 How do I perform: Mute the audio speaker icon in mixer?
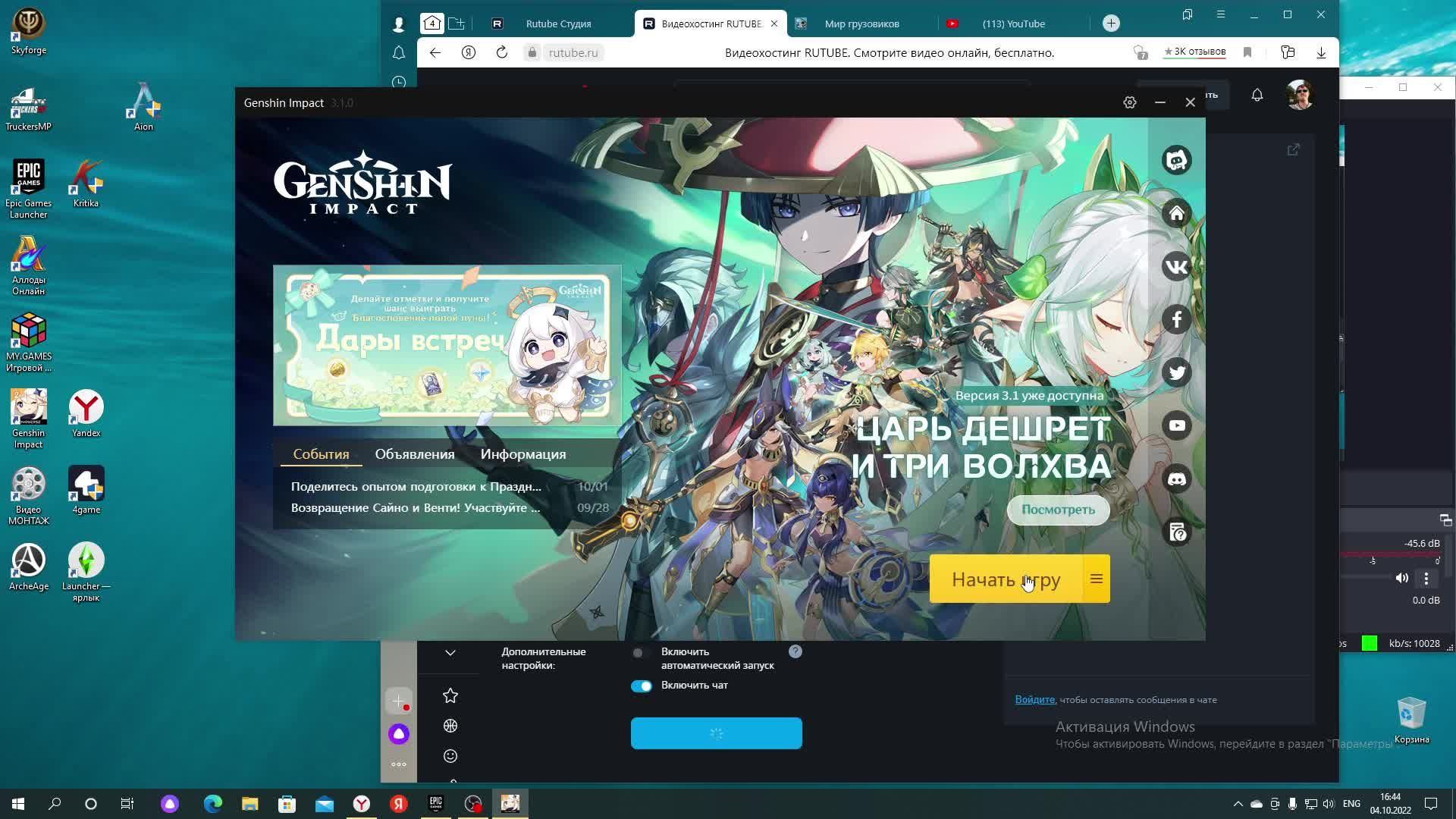[1401, 579]
